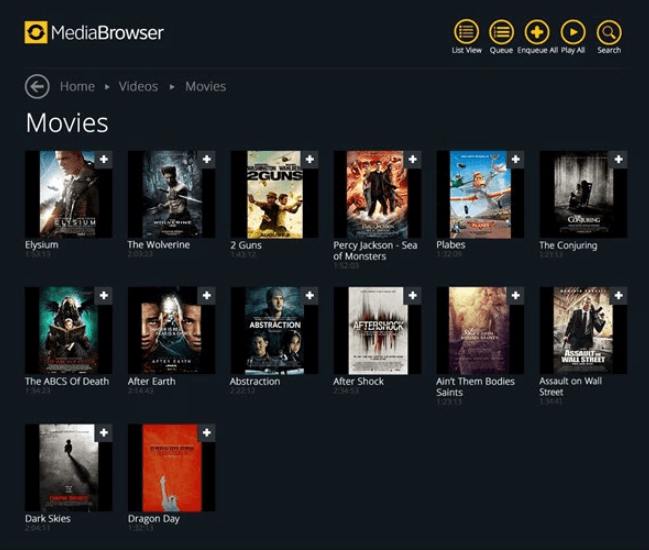Click The Conjuring title text

coord(568,245)
